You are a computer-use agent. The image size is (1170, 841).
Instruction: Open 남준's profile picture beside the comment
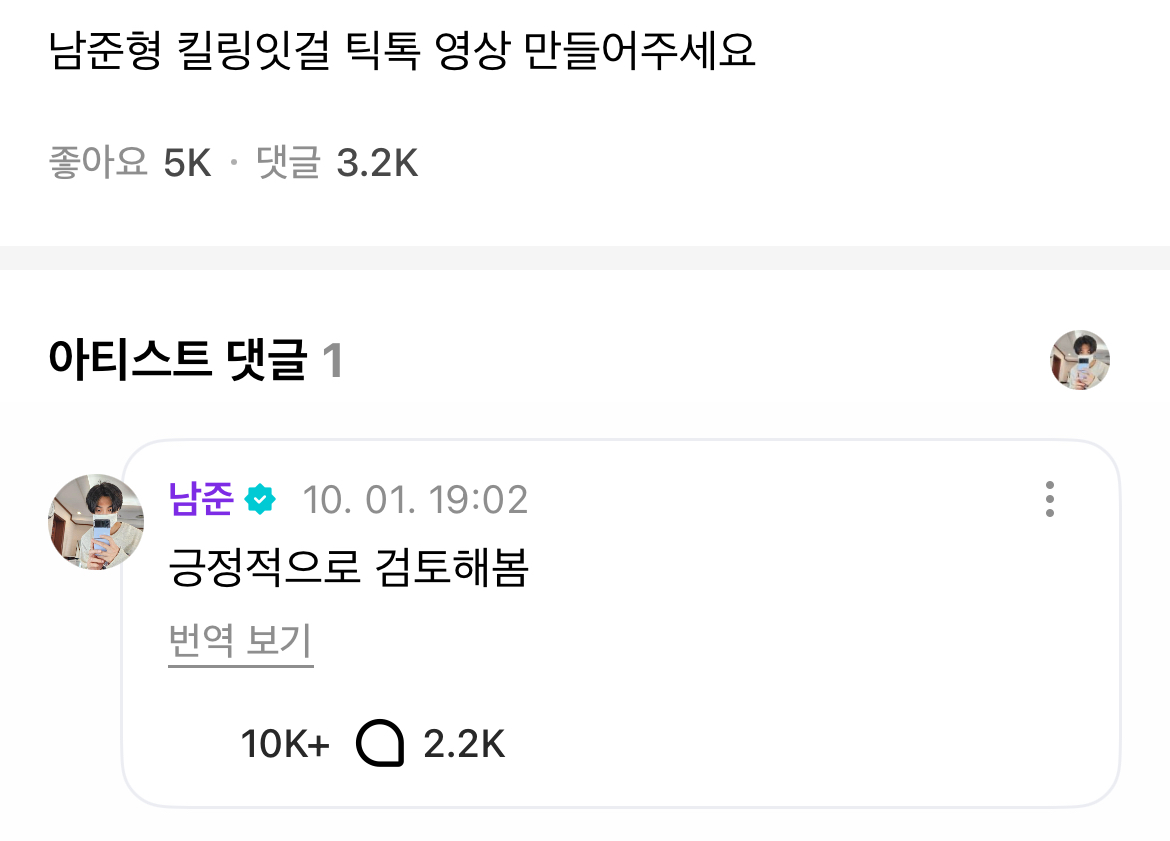point(96,522)
